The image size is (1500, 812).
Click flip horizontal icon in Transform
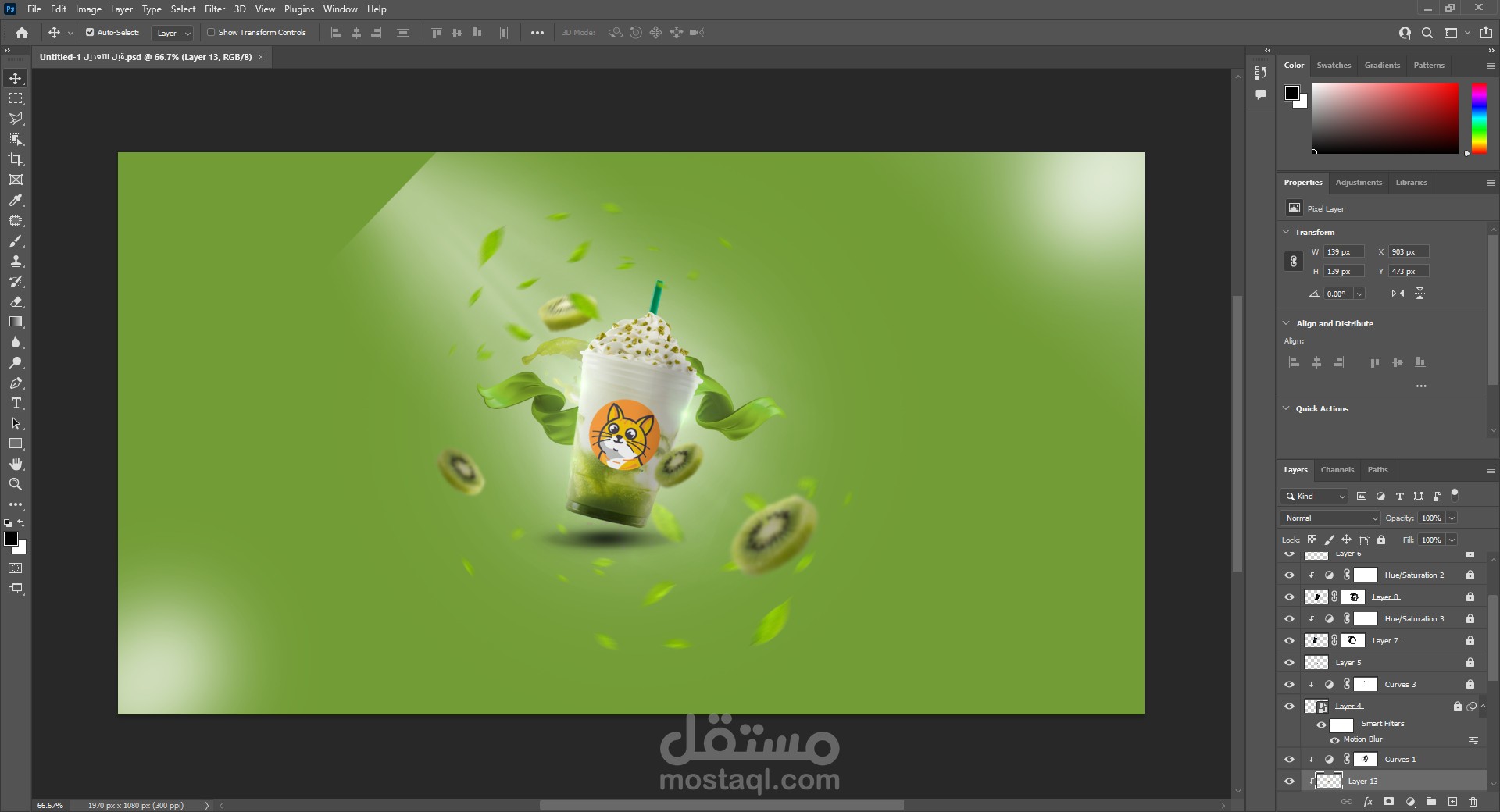pyautogui.click(x=1398, y=294)
